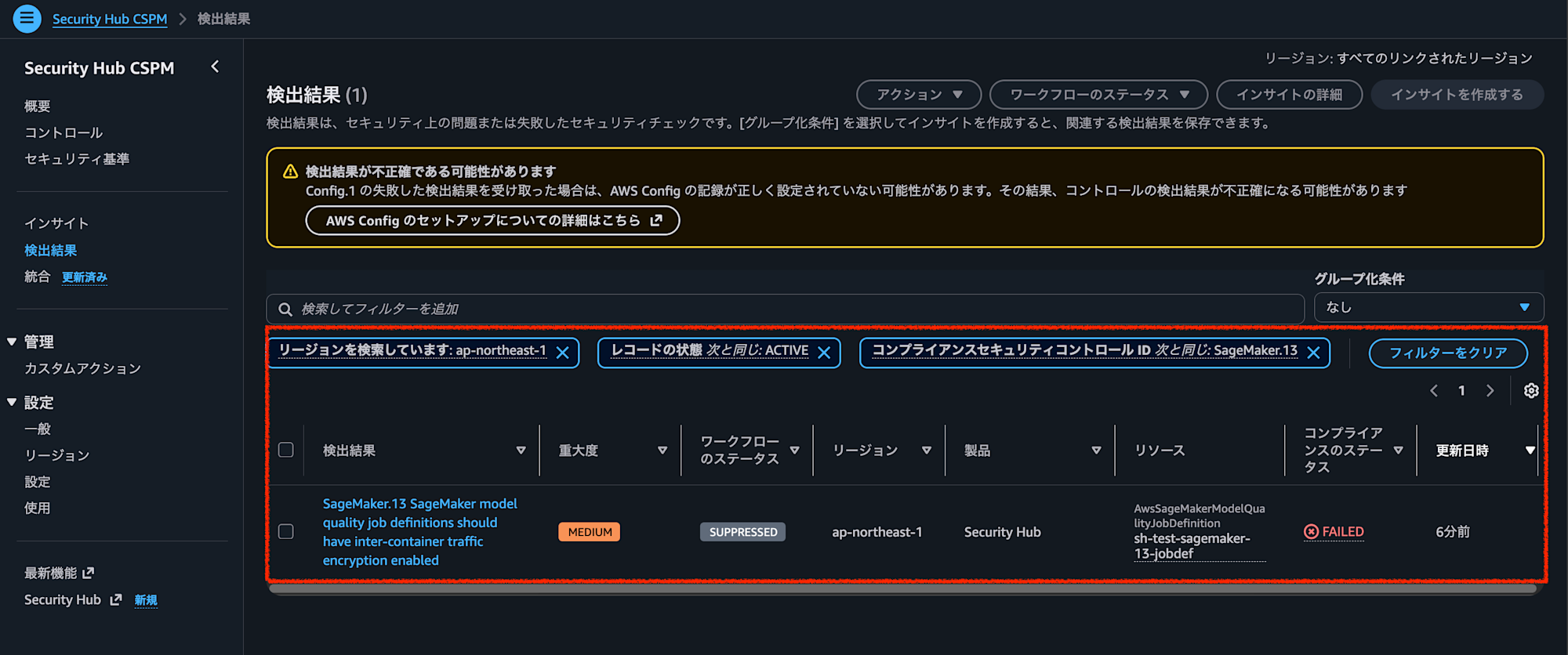Open AWS Config setup details link button
Screen dimensions: 1568x655
[492, 220]
